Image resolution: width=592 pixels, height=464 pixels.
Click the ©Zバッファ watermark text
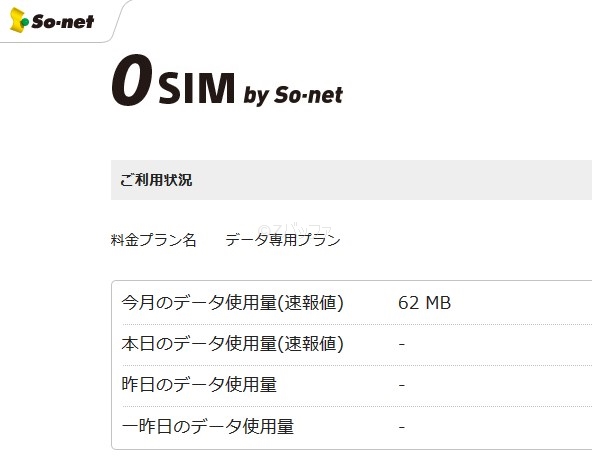click(294, 230)
